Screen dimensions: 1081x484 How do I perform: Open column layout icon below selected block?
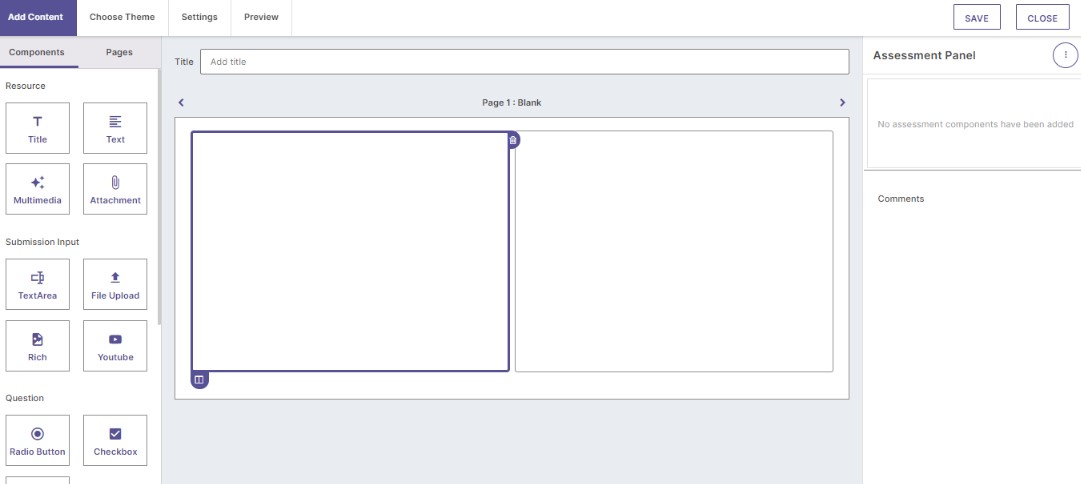click(199, 379)
